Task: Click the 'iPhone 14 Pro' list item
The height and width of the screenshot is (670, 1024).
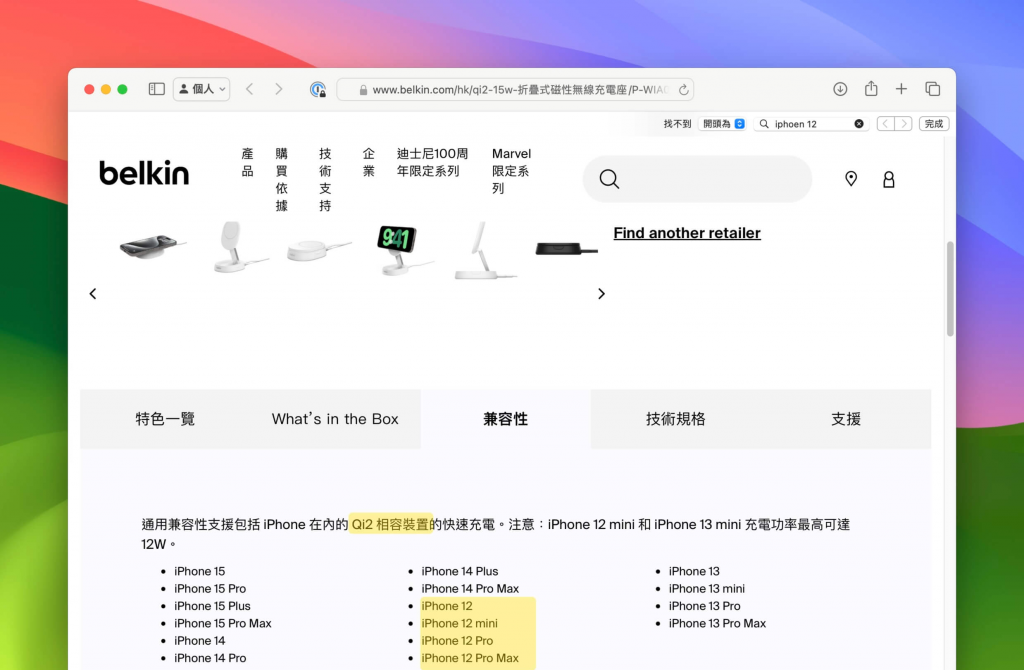Action: click(x=210, y=658)
